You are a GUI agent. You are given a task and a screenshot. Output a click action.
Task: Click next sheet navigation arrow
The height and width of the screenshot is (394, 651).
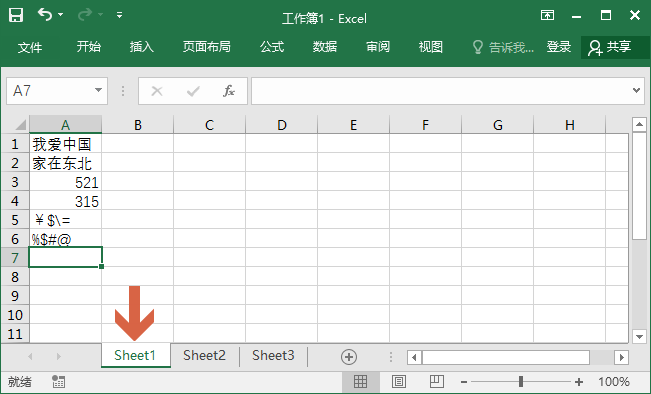tap(59, 357)
